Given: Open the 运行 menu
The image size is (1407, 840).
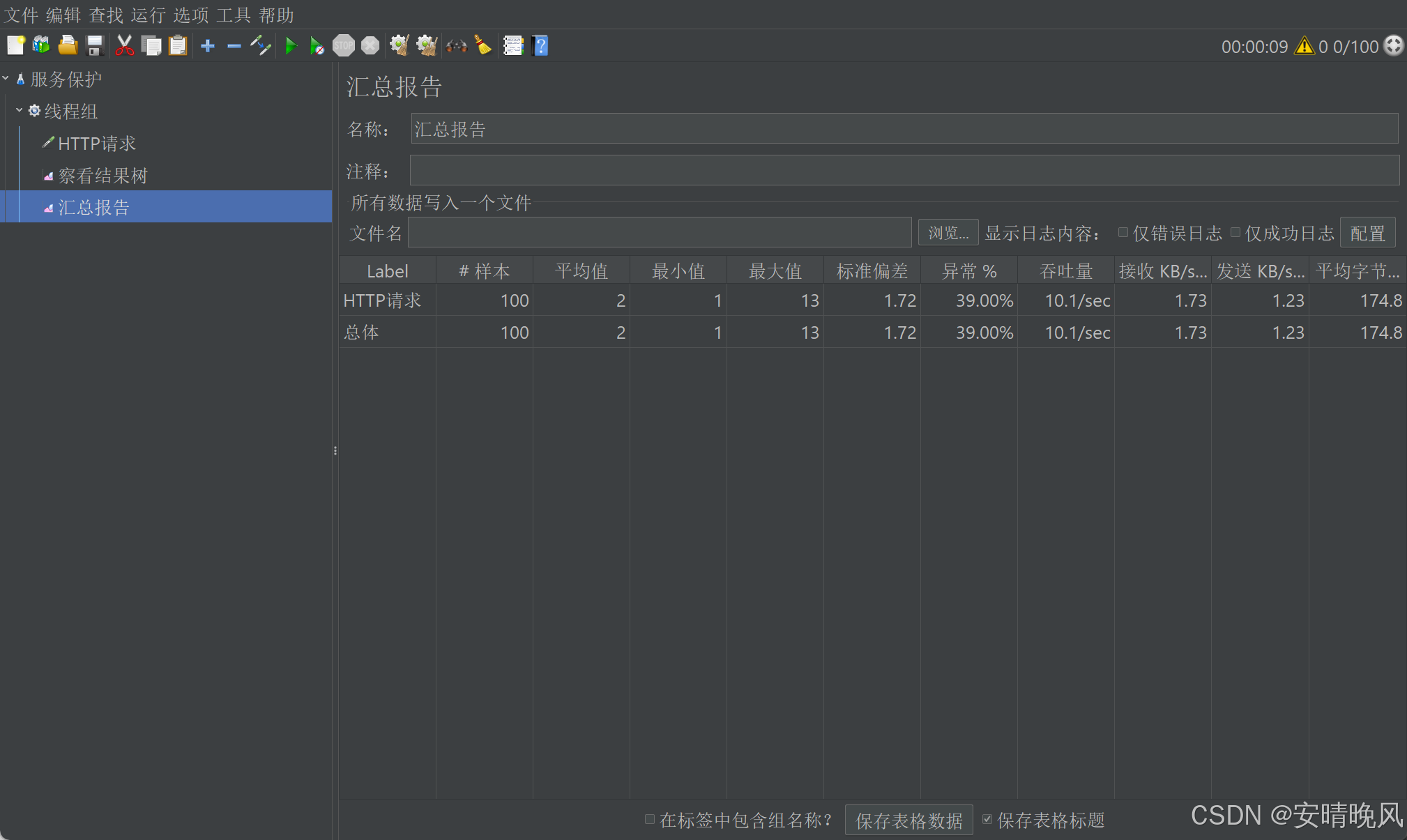Looking at the screenshot, I should [x=149, y=15].
